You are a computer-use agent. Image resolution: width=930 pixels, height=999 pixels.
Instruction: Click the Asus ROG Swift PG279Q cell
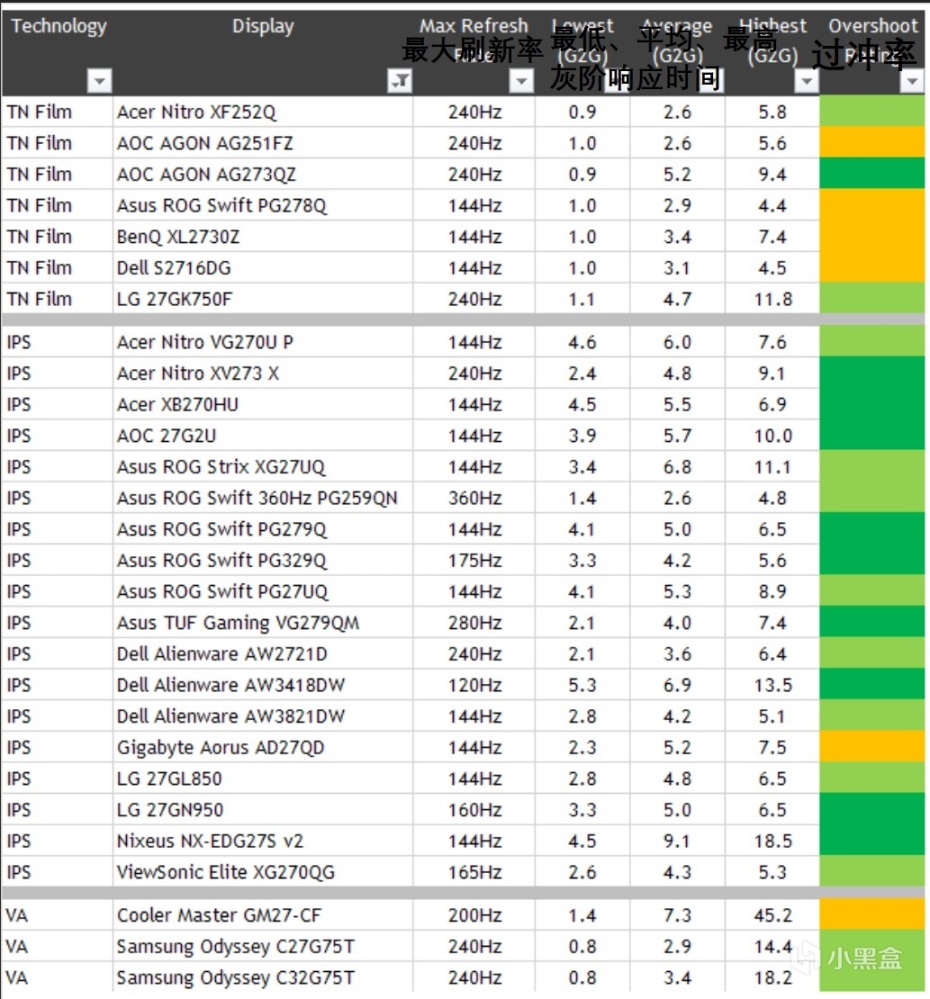point(263,529)
